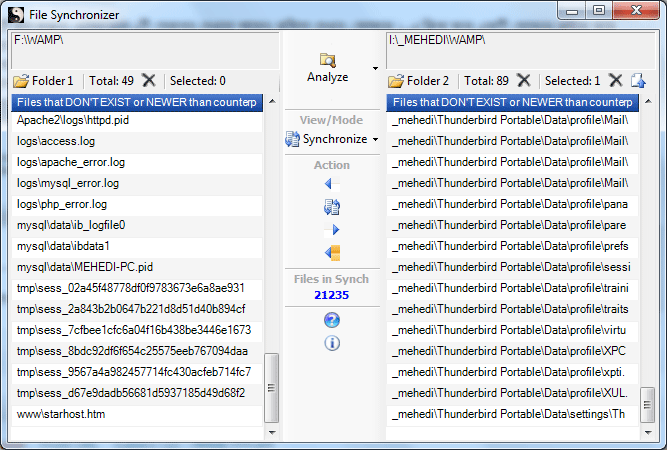Click the blue right arrow copy action

[x=332, y=230]
